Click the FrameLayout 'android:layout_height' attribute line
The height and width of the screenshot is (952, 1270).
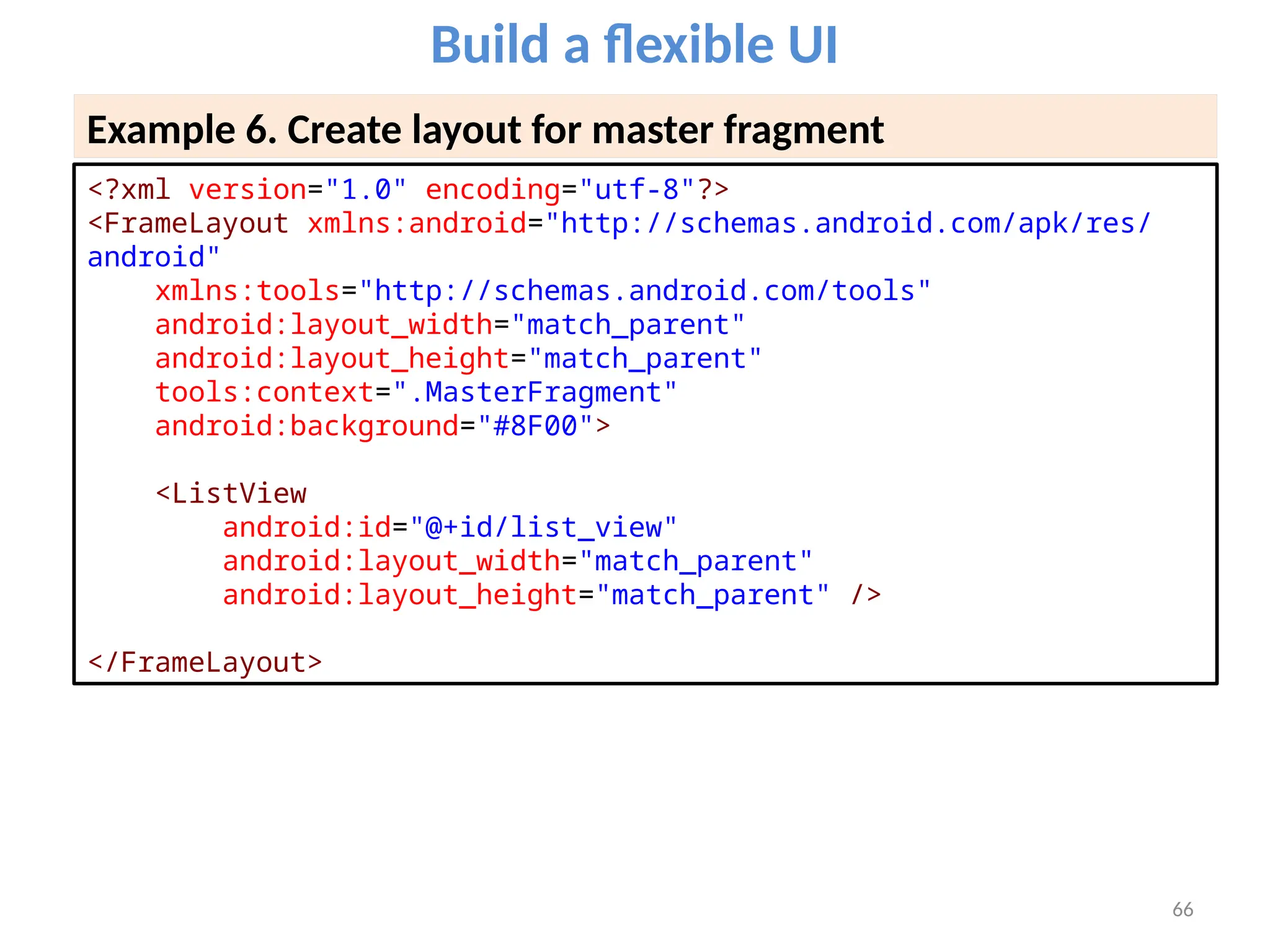coord(458,359)
